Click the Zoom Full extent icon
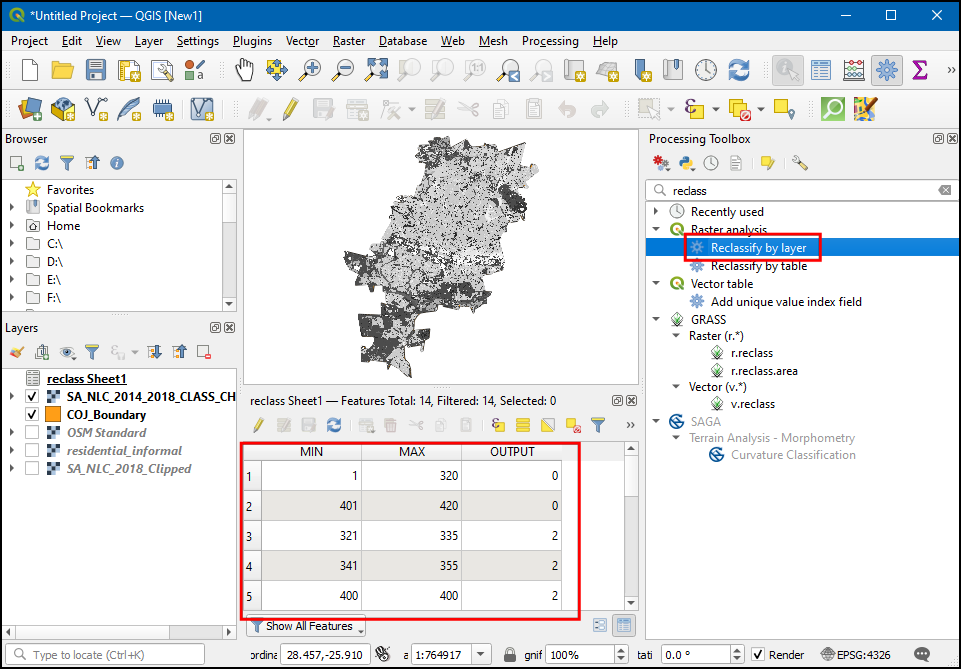Viewport: 961px width, 669px height. pos(377,70)
